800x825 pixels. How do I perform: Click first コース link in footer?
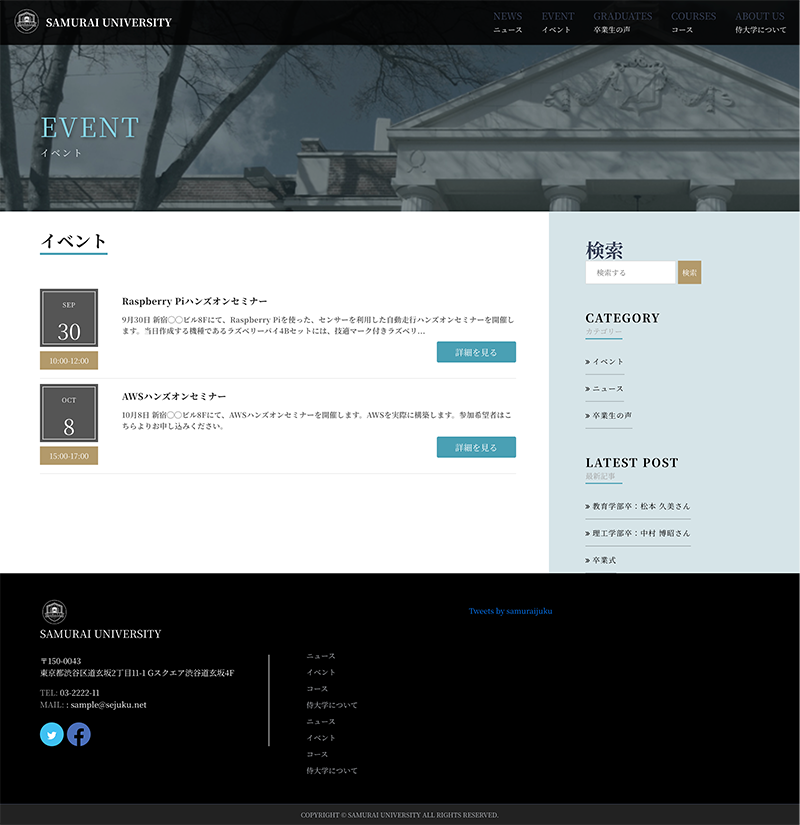coord(317,689)
